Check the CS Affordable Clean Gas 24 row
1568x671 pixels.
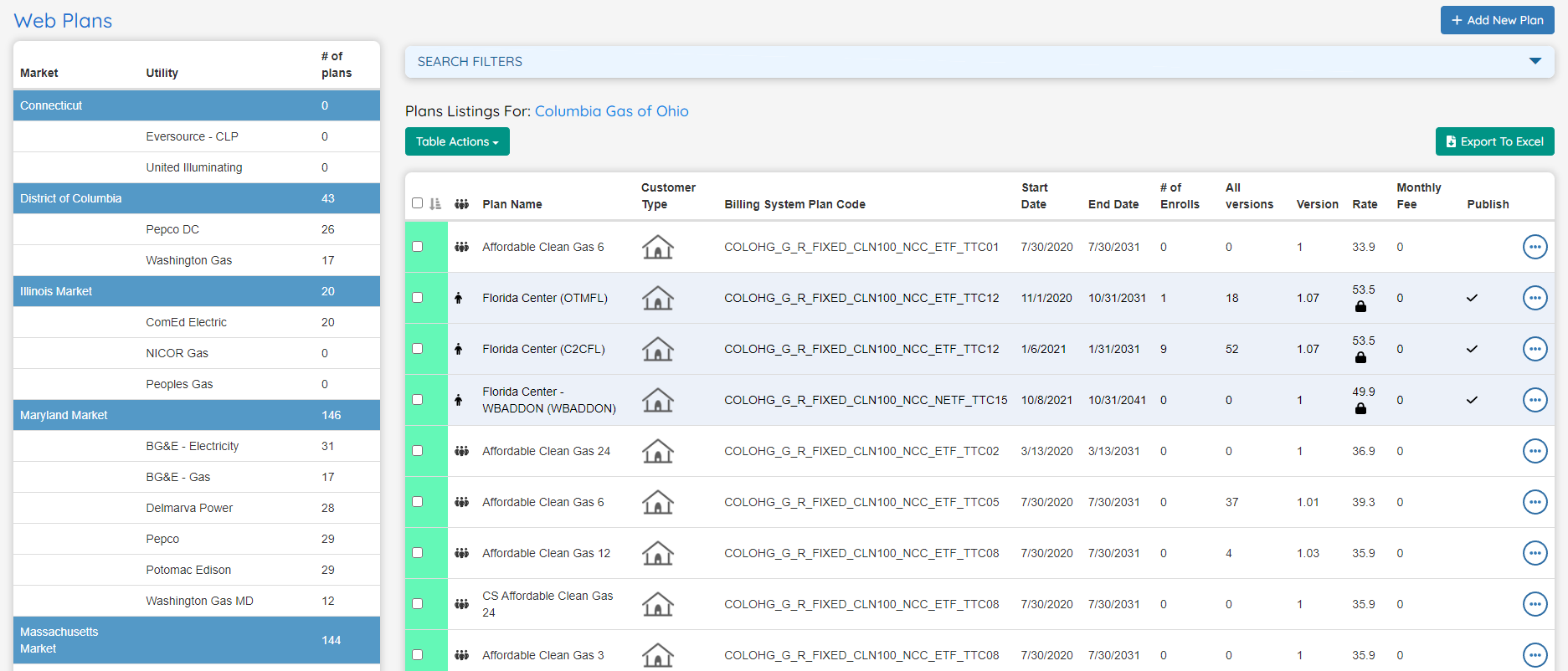pos(417,604)
